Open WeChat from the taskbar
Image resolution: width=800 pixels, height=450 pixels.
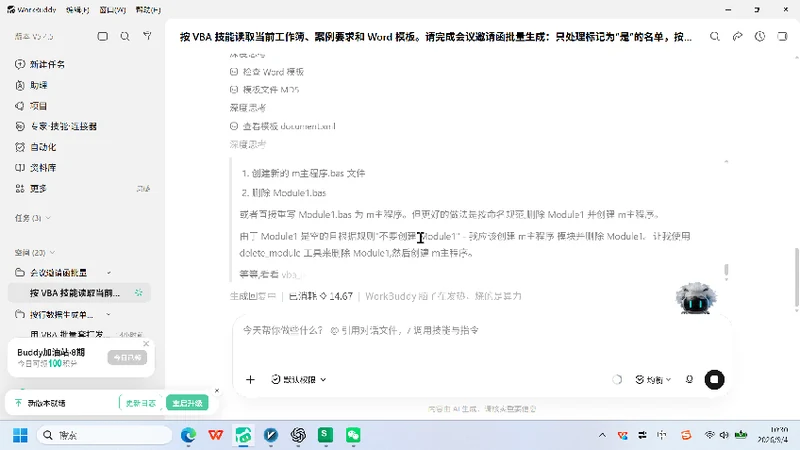coord(353,435)
